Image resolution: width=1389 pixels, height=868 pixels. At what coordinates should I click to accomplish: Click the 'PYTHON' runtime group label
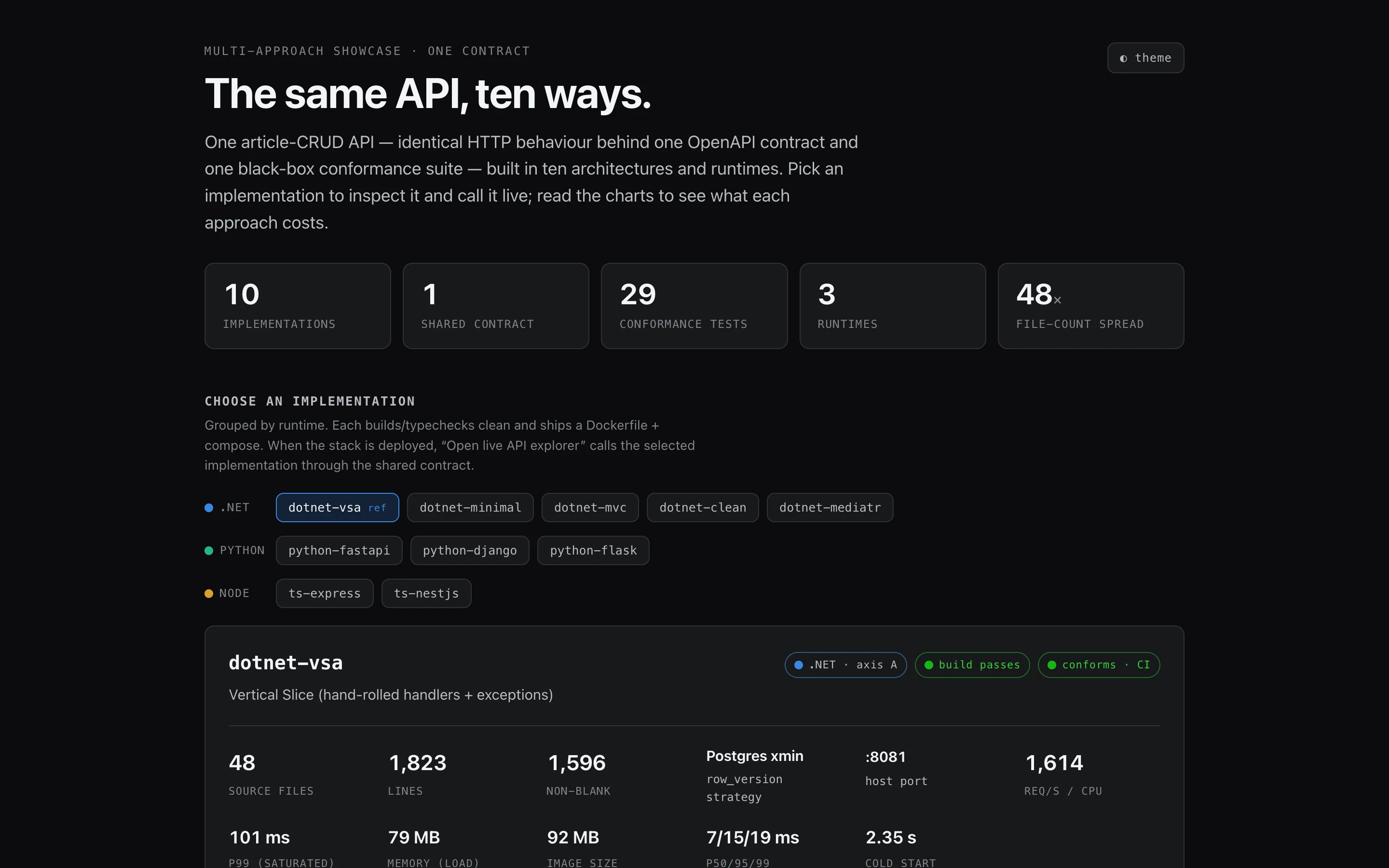(242, 551)
